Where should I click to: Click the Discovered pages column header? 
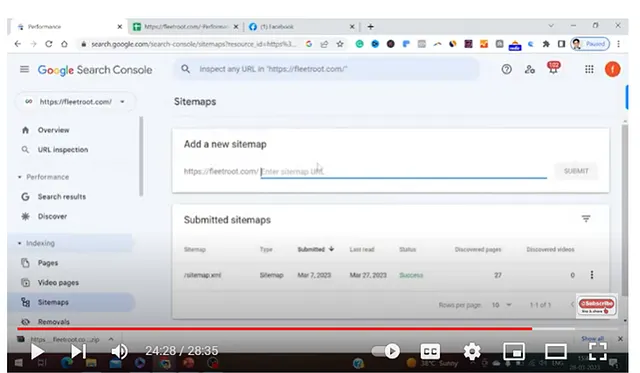[478, 249]
